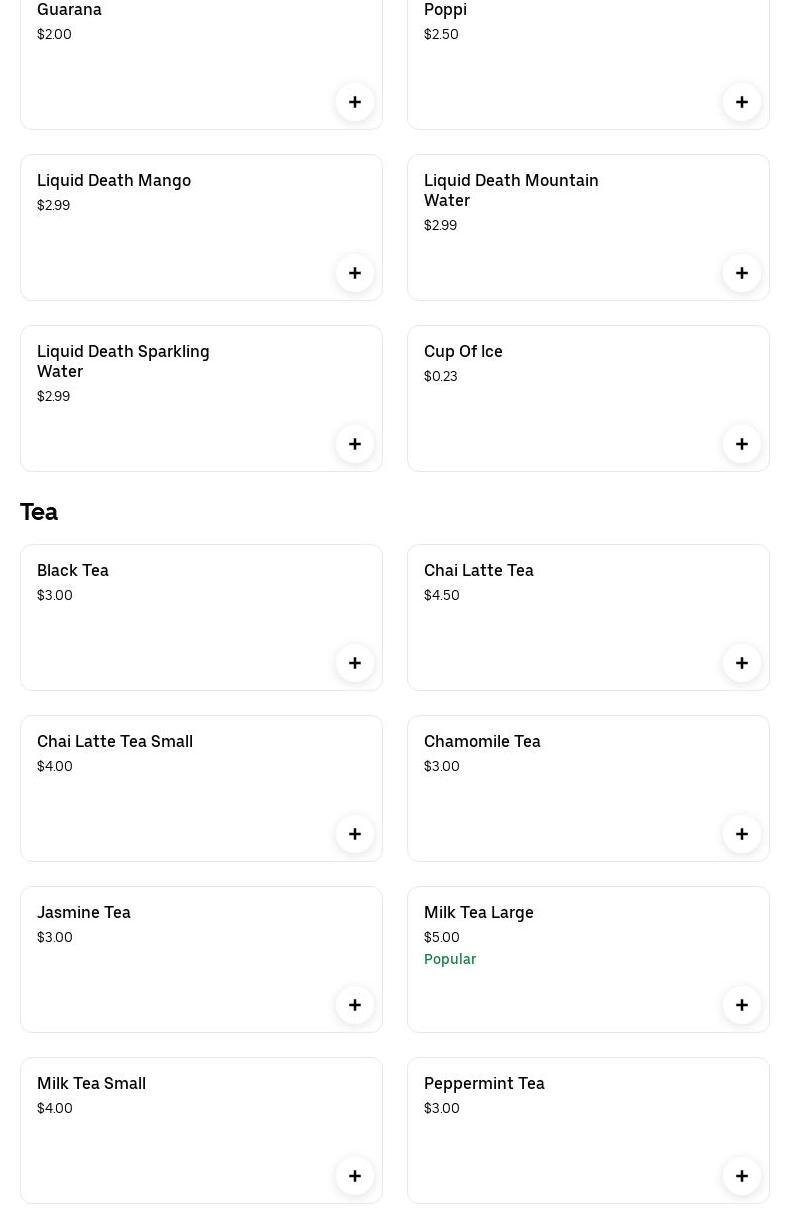
Task: Select the Jasmine Tea item name
Action: (x=84, y=912)
